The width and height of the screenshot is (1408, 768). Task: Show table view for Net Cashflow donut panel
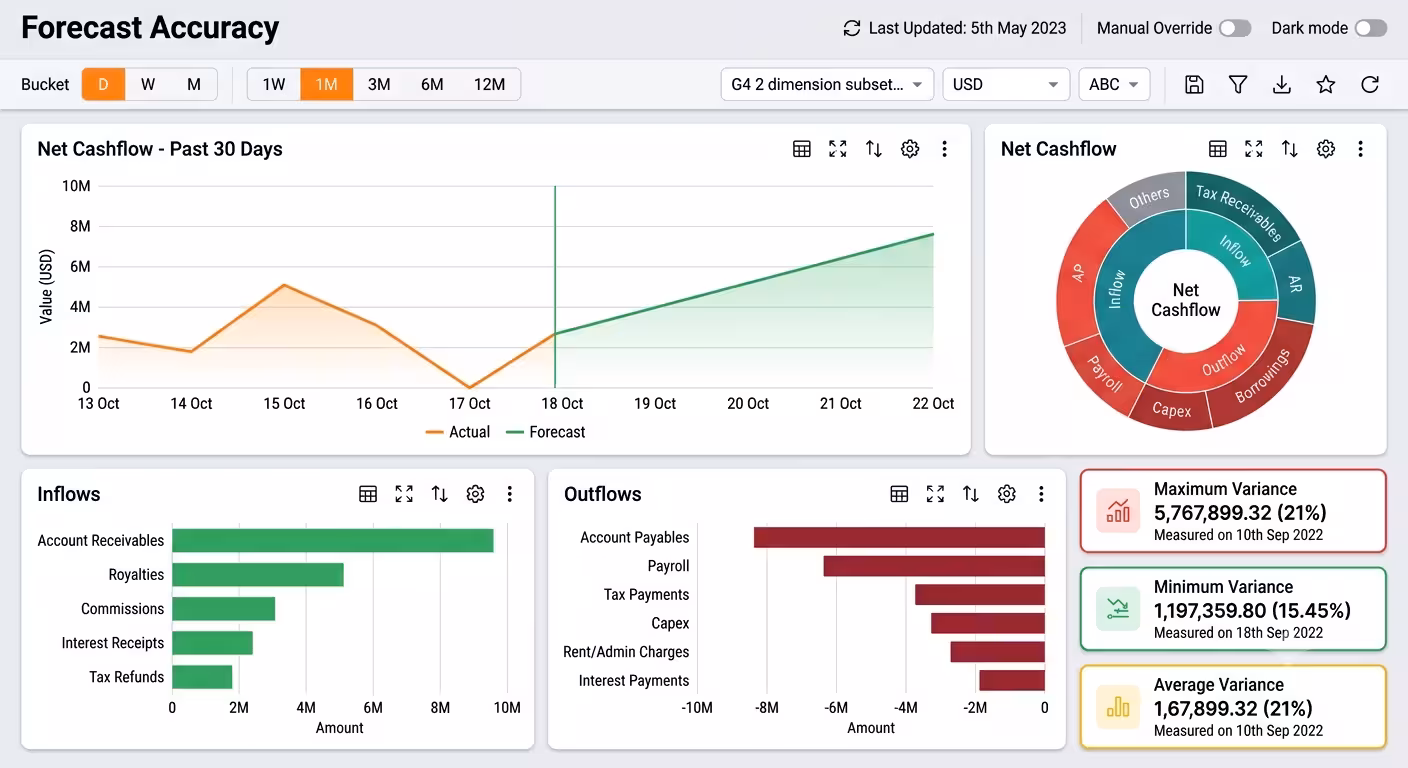(x=1218, y=149)
